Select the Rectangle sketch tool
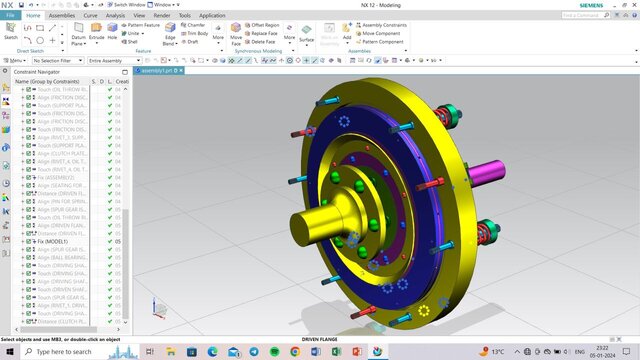This screenshot has width=640, height=360. click(40, 28)
